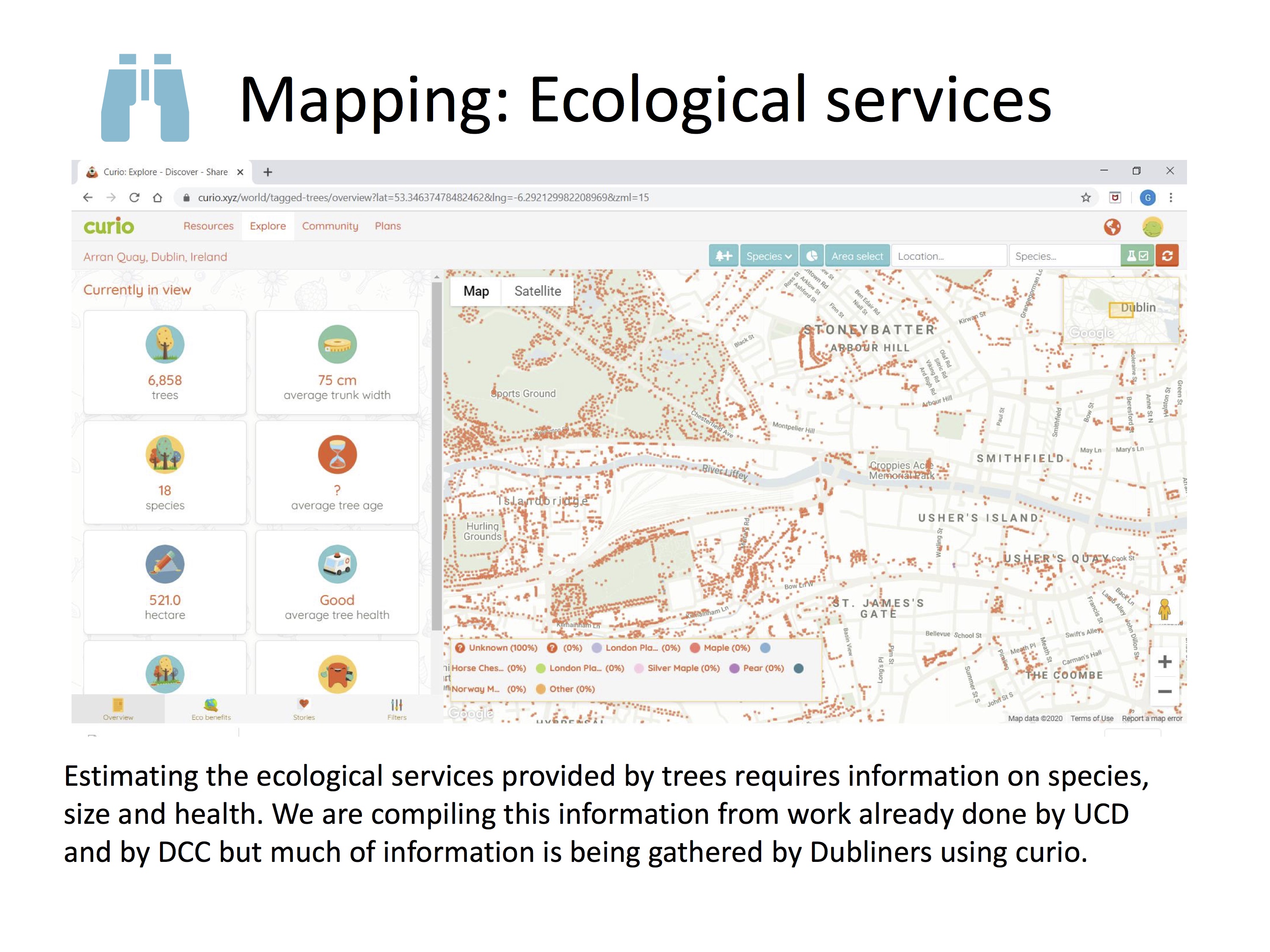Click the orange globe icon
This screenshot has height=952, width=1270.
[x=1112, y=227]
